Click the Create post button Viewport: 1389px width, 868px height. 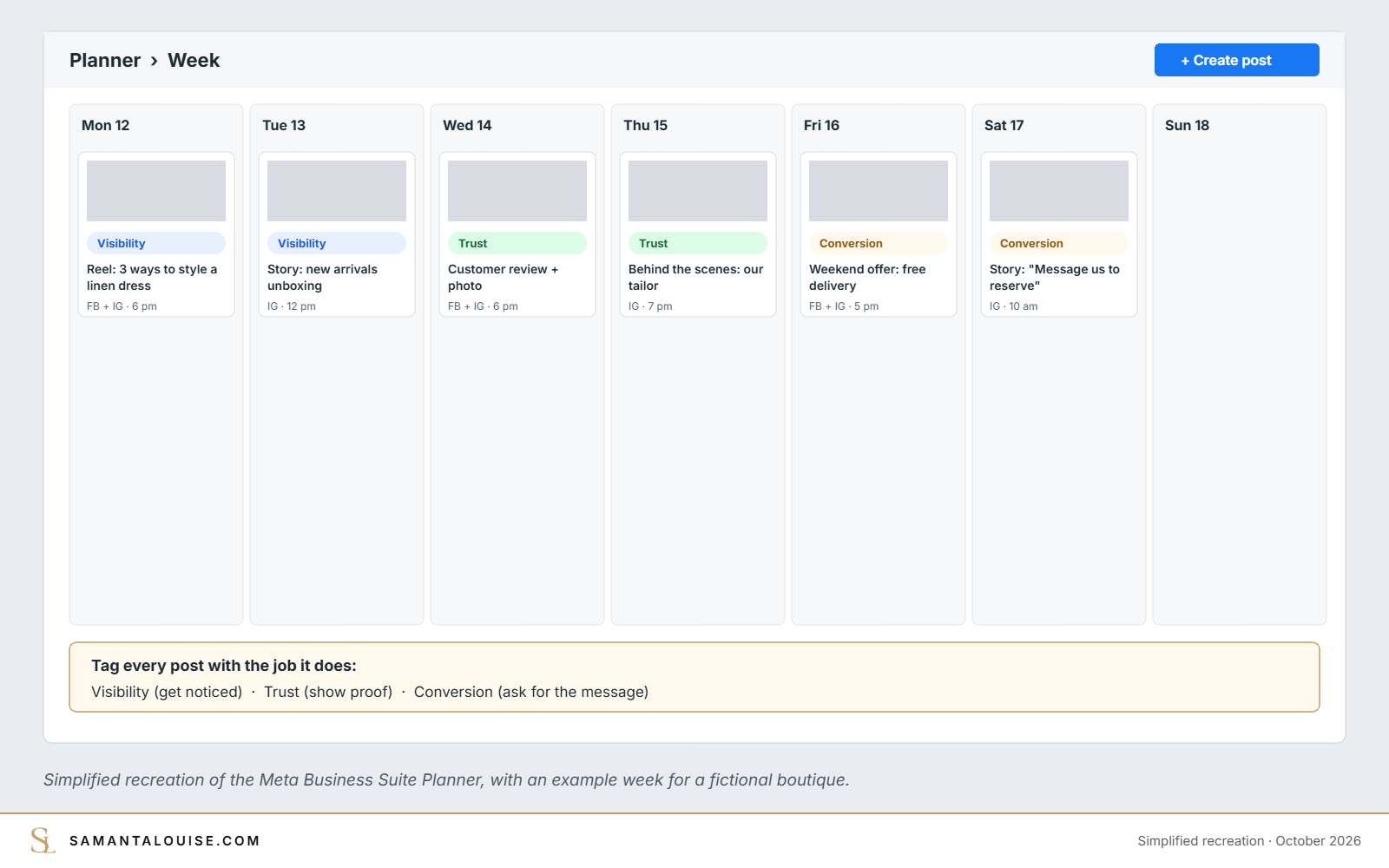point(1236,60)
